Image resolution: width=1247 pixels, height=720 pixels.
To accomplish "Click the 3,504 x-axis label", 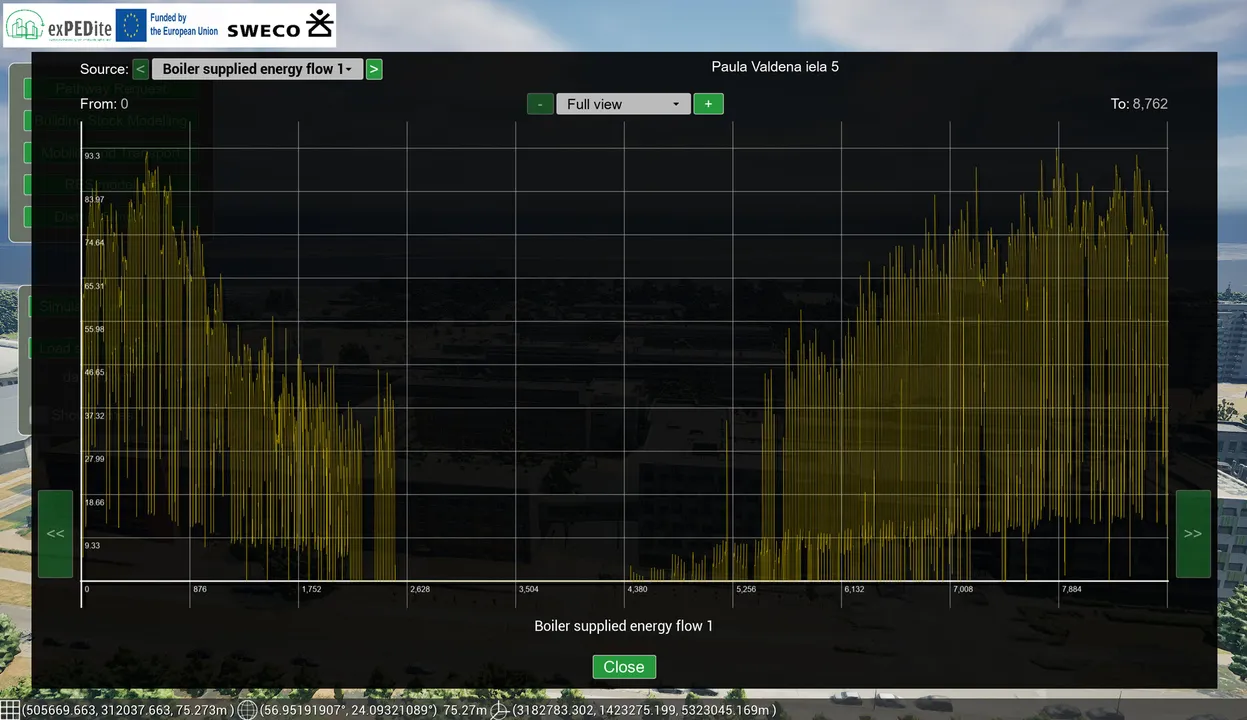I will 529,589.
